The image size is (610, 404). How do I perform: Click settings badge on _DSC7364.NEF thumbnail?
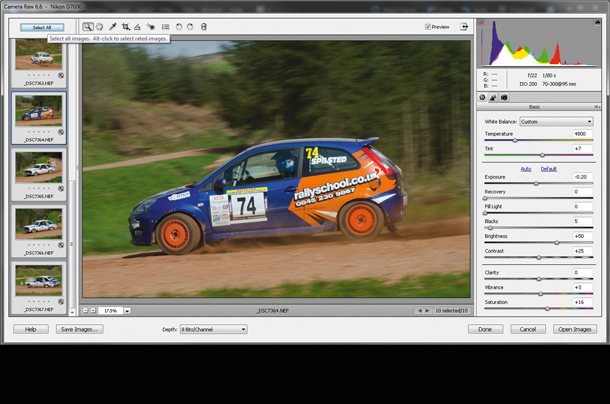[61, 132]
